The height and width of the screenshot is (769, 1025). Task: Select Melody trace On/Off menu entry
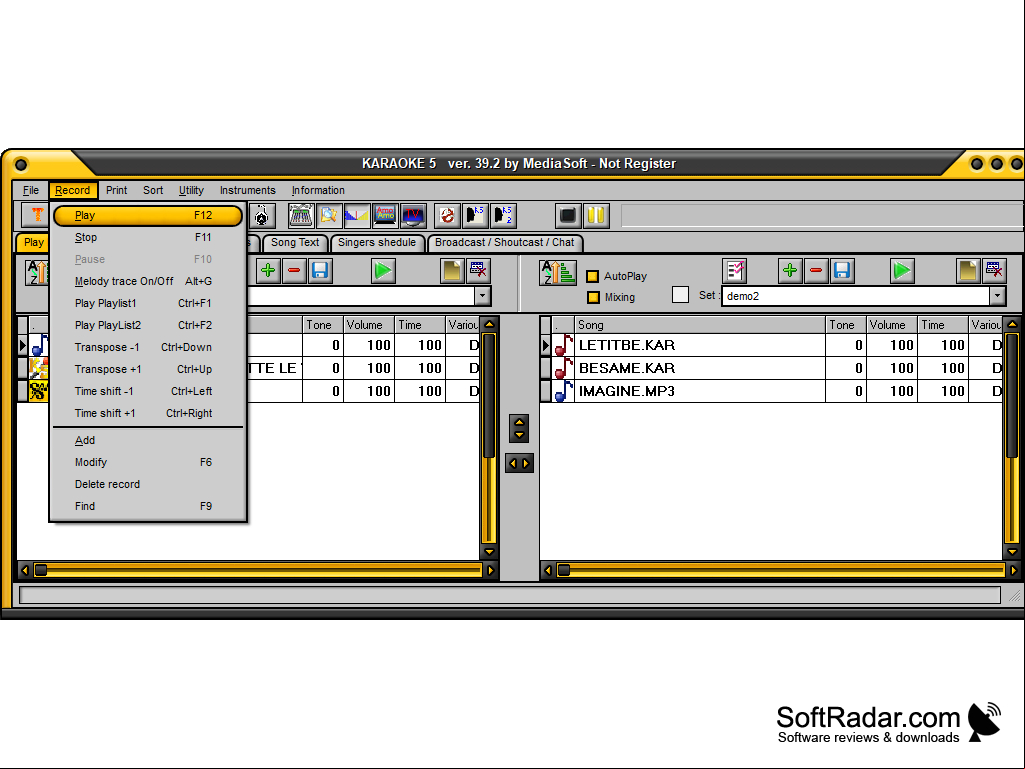148,281
